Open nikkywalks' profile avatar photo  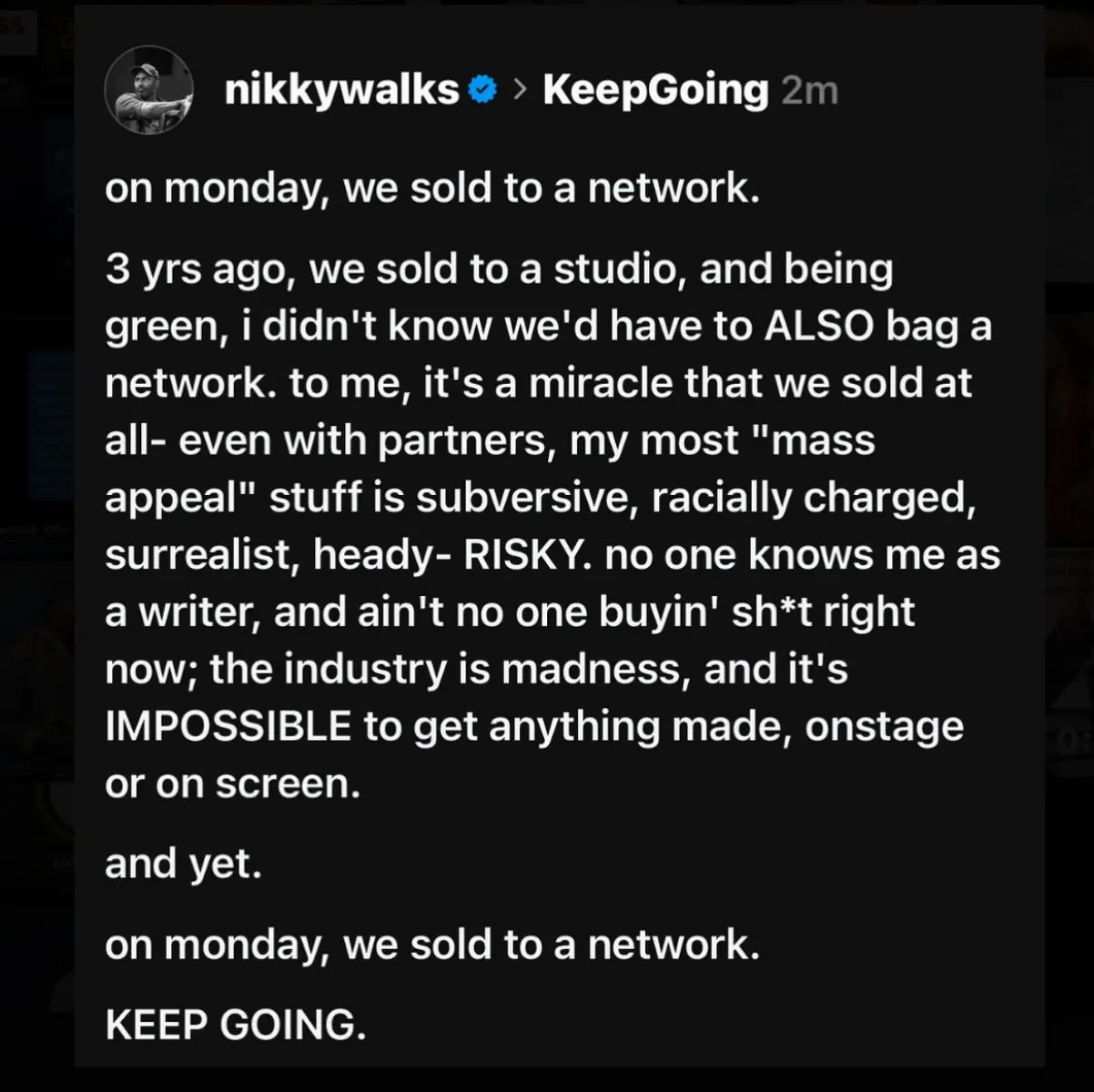point(148,90)
